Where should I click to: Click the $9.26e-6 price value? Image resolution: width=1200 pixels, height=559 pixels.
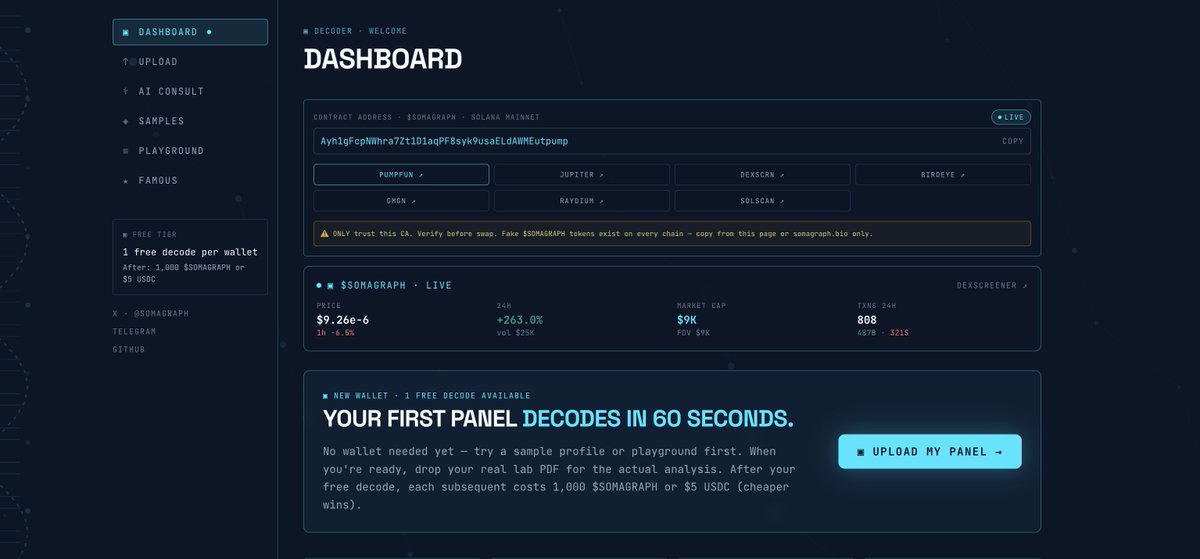coord(343,320)
